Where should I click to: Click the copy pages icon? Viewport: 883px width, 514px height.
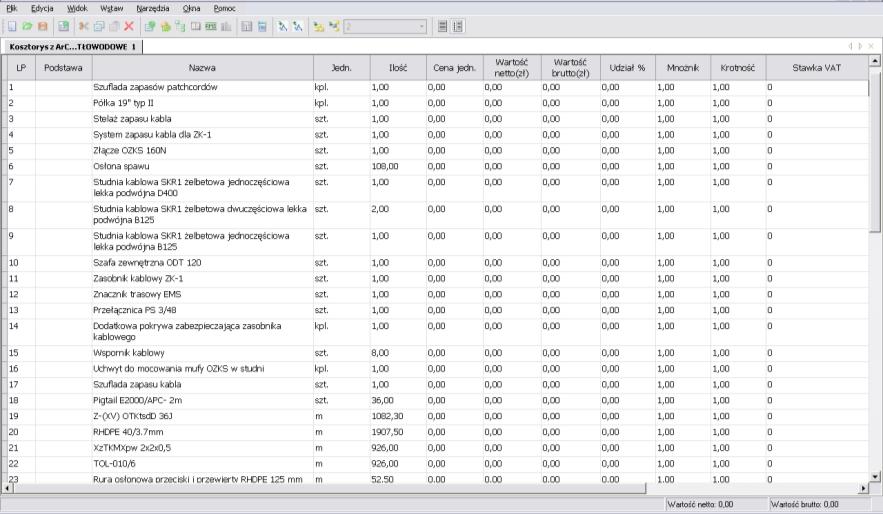pyautogui.click(x=99, y=26)
